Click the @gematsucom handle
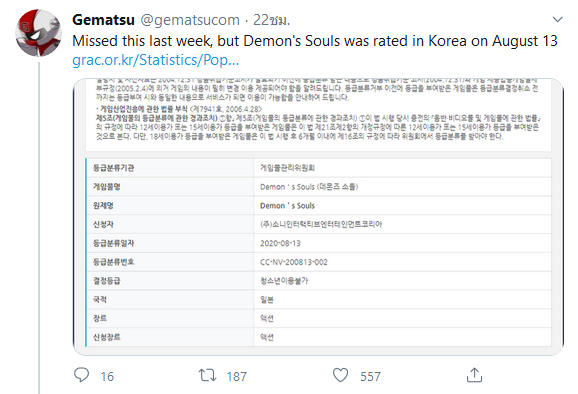Image resolution: width=578 pixels, height=394 pixels. click(190, 20)
